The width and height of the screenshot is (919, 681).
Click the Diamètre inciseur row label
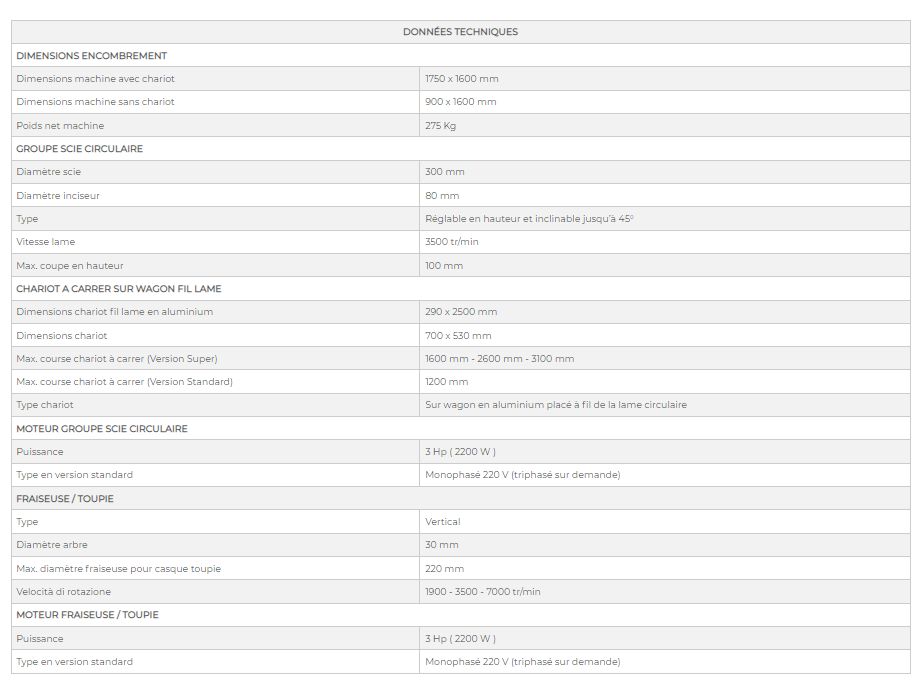click(x=58, y=196)
